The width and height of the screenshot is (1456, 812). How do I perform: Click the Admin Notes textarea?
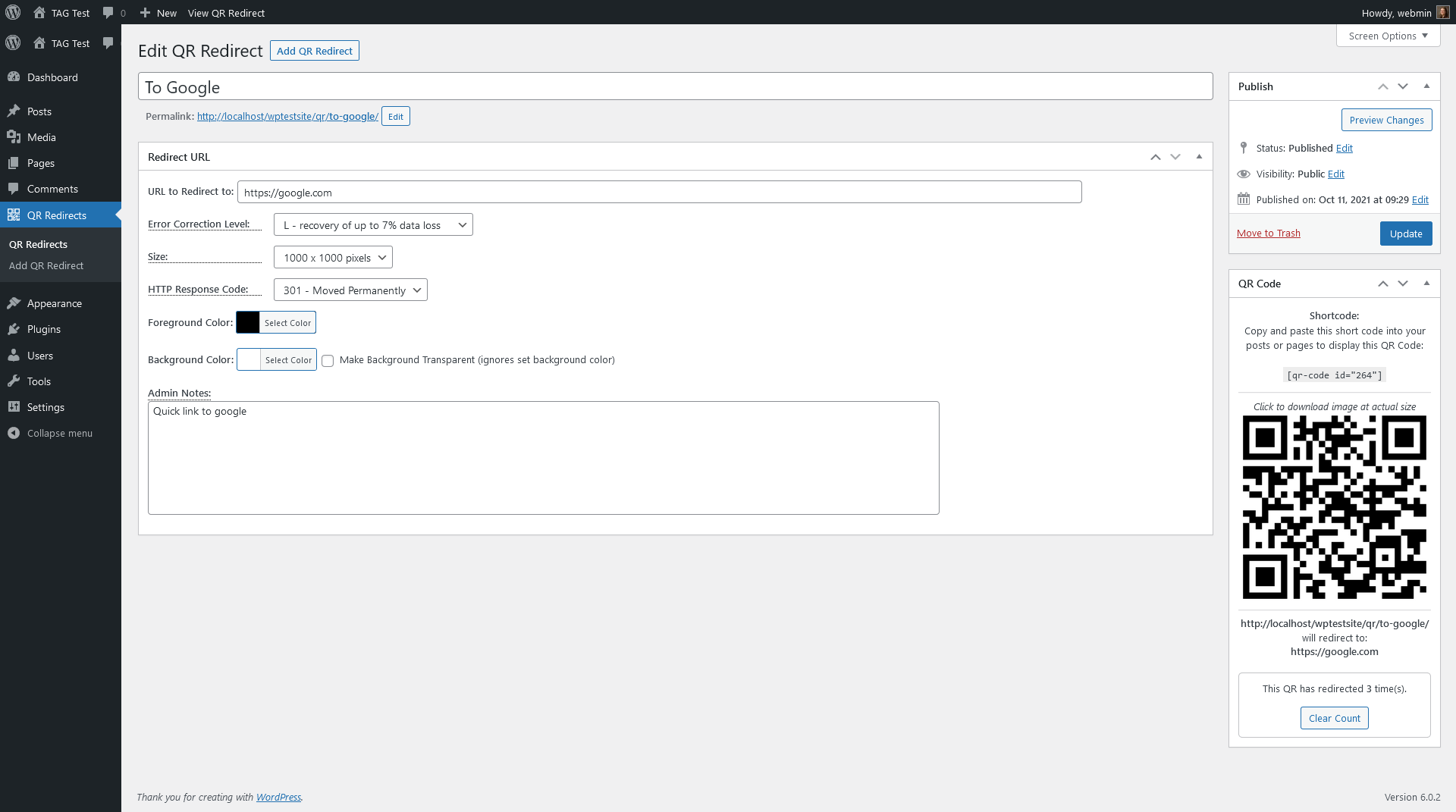(x=543, y=458)
